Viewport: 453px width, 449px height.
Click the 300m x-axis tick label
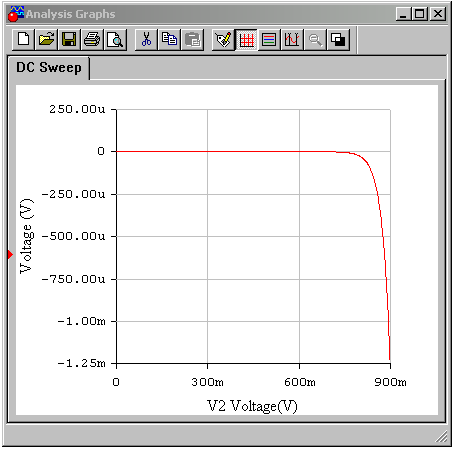tap(207, 382)
